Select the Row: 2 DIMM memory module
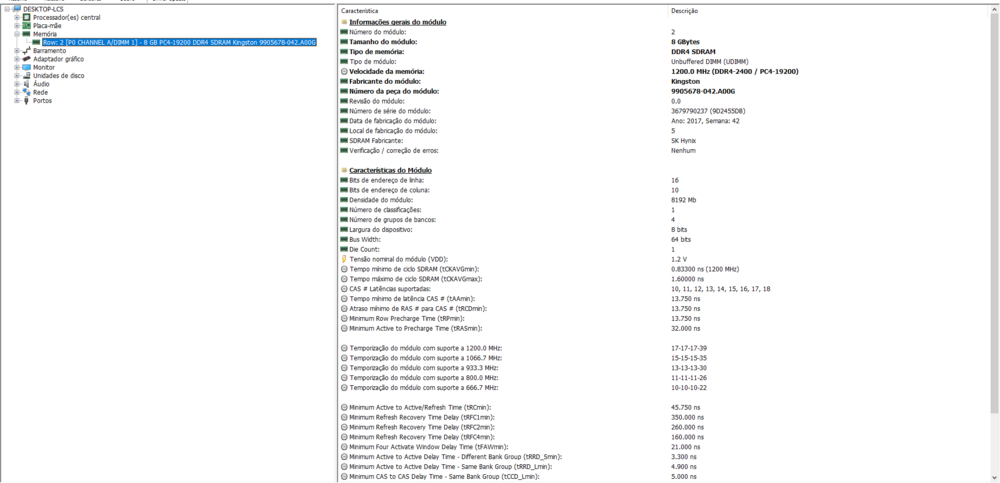The image size is (1000, 483). coord(179,42)
